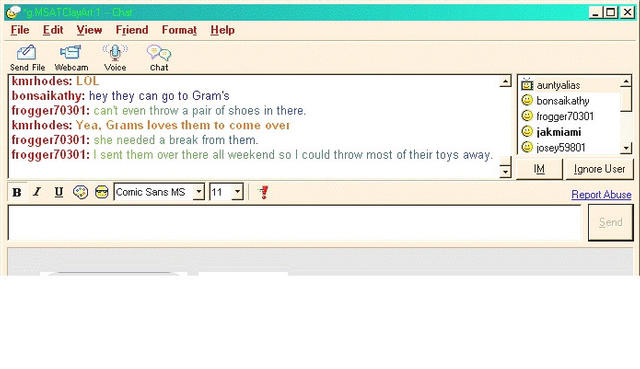Toggle Underline text formatting

click(59, 192)
